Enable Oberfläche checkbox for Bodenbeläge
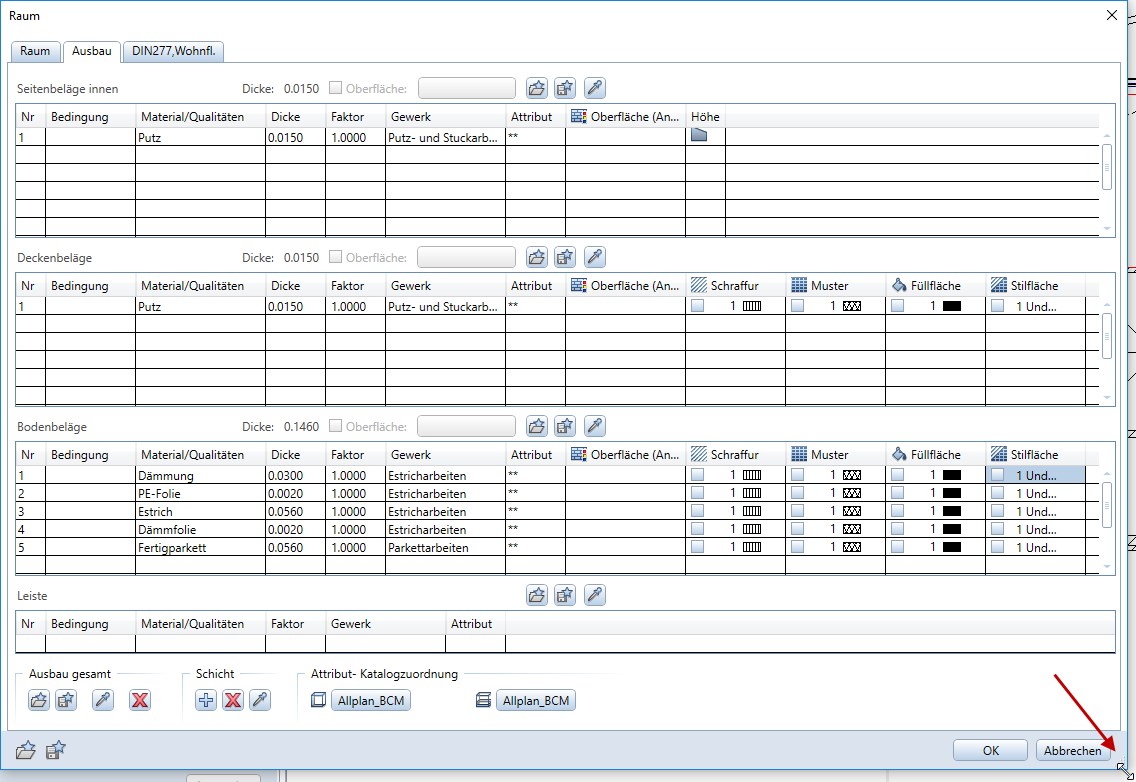The height and width of the screenshot is (782, 1136). click(335, 425)
